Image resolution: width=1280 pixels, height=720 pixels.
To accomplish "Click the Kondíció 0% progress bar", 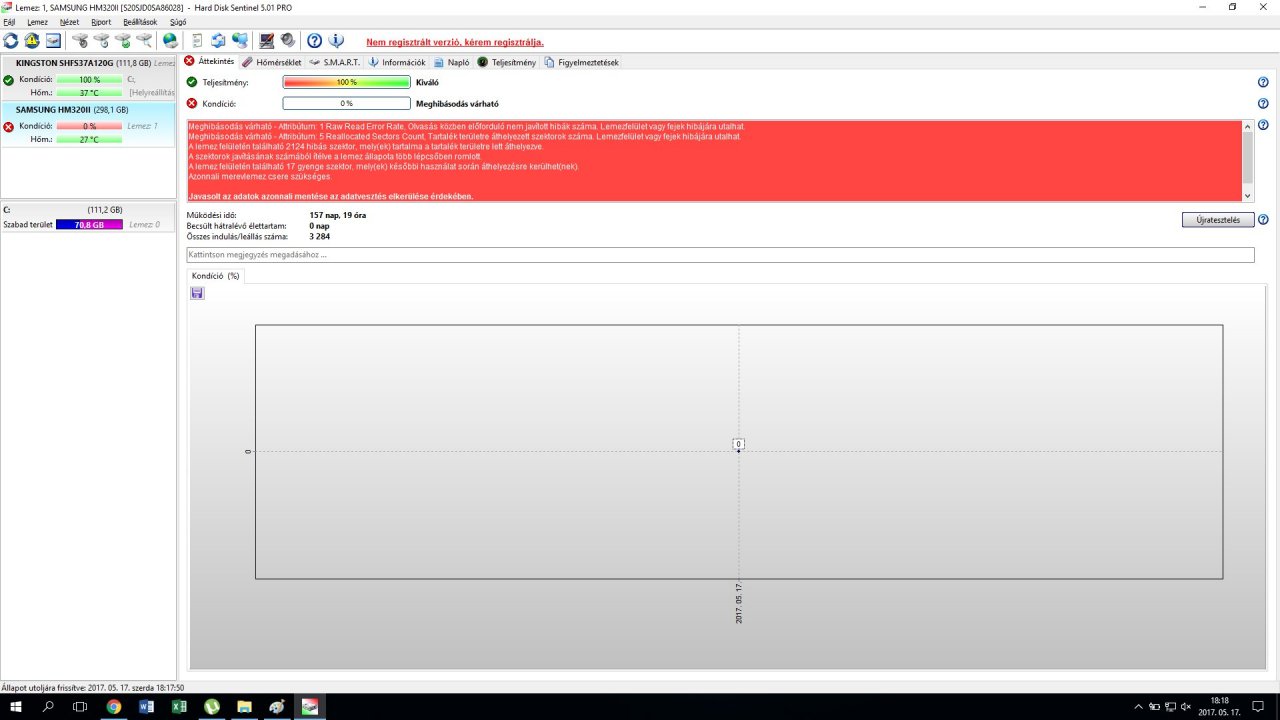I will (347, 103).
